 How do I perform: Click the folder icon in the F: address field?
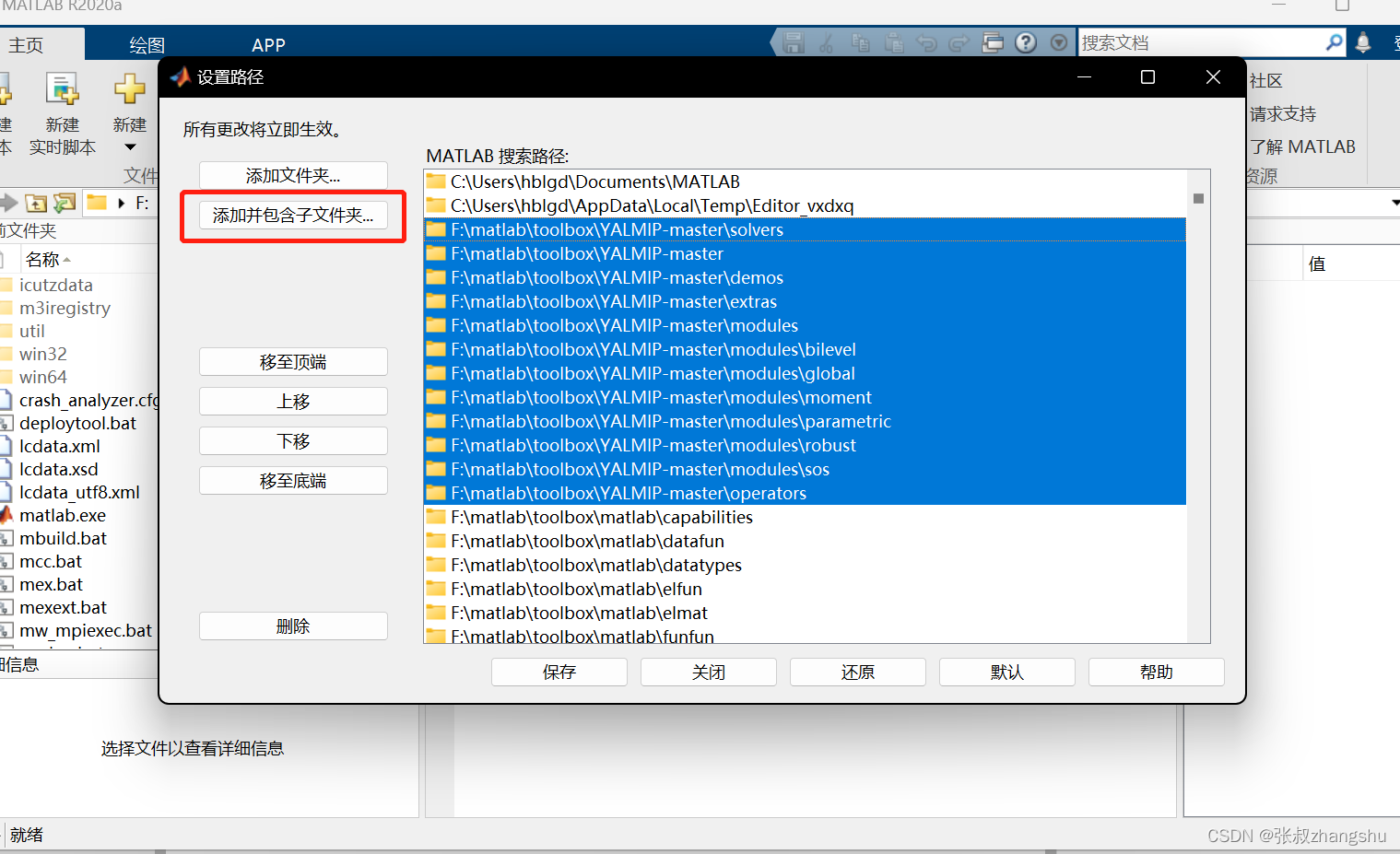pyautogui.click(x=97, y=202)
